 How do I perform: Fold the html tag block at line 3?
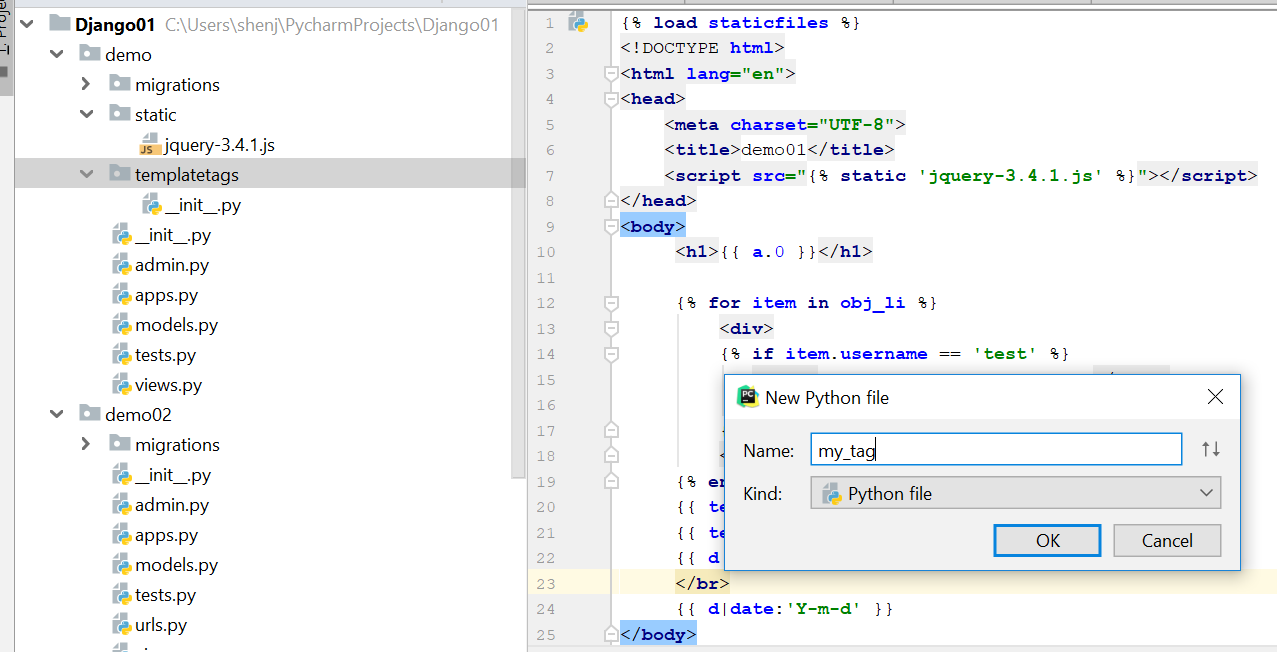click(611, 73)
